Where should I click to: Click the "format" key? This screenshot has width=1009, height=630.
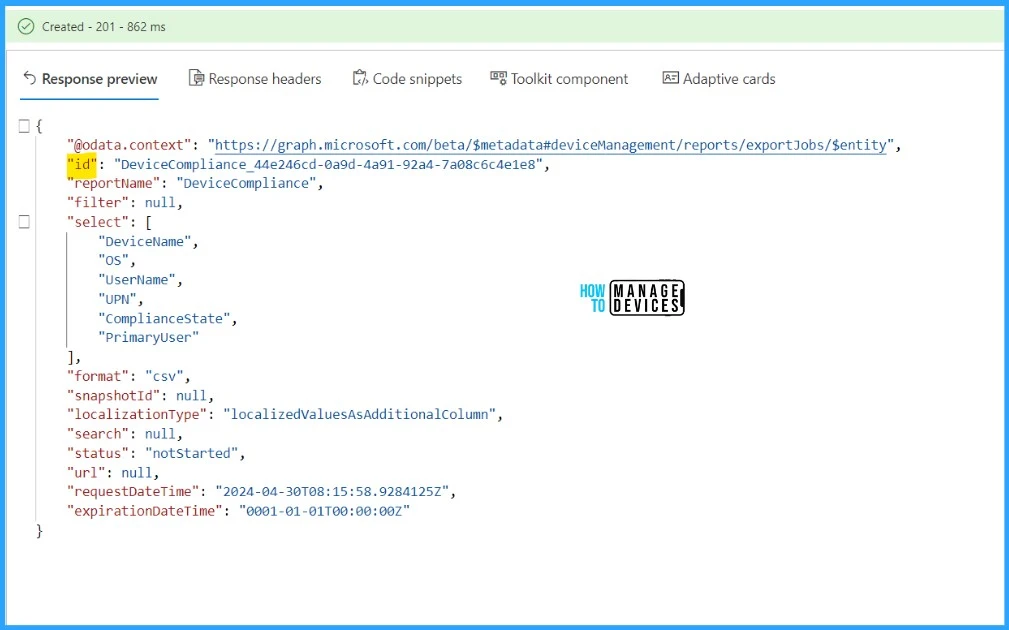(x=98, y=376)
